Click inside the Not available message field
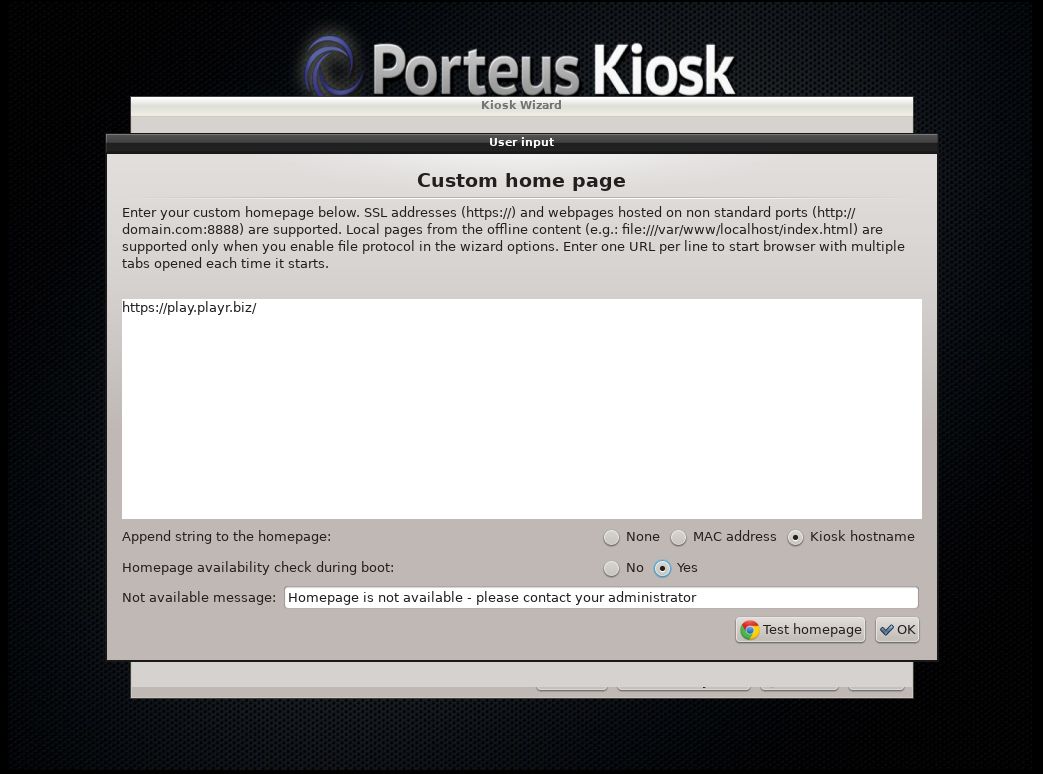The image size is (1043, 774). pos(600,597)
